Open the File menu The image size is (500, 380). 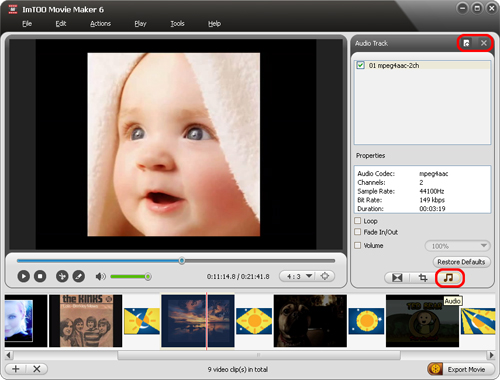[x=27, y=24]
